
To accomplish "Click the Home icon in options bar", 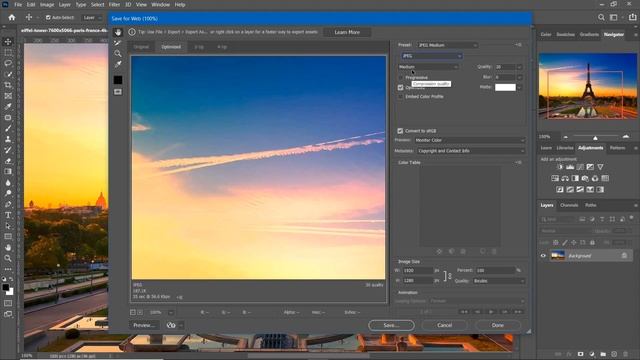I will [x=12, y=18].
